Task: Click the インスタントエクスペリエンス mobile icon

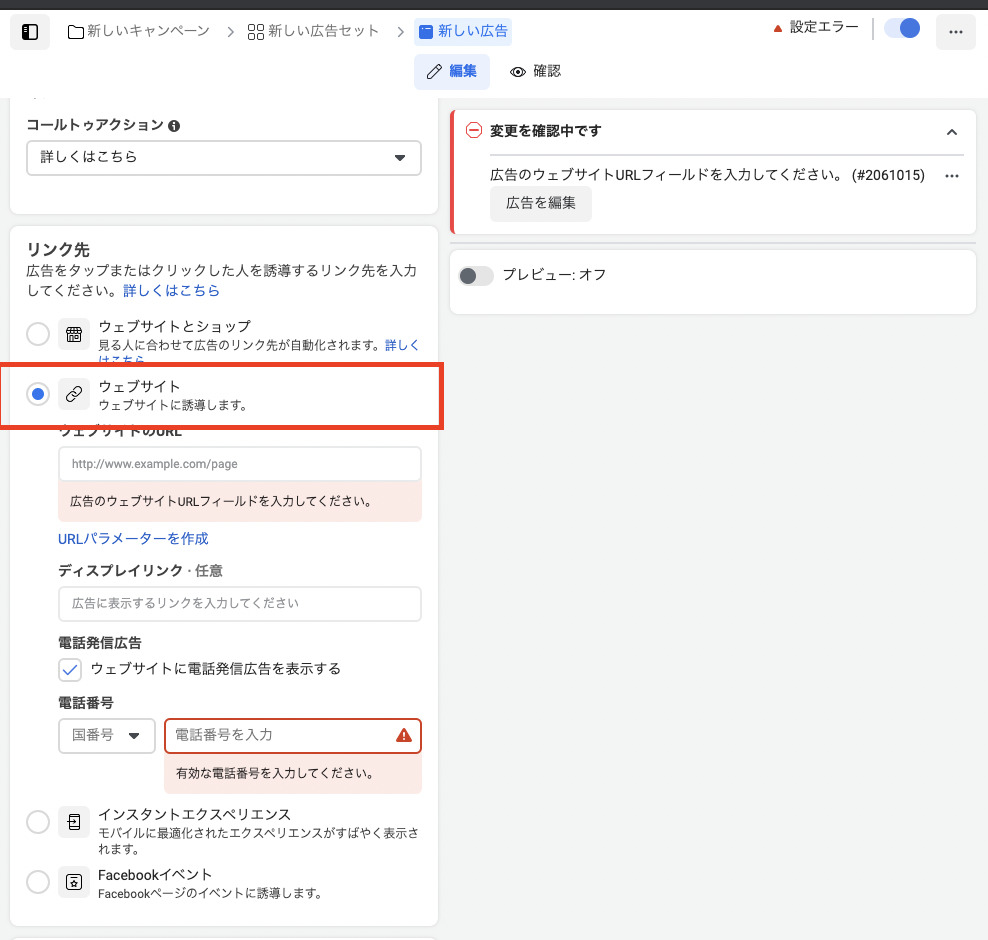Action: pyautogui.click(x=74, y=822)
